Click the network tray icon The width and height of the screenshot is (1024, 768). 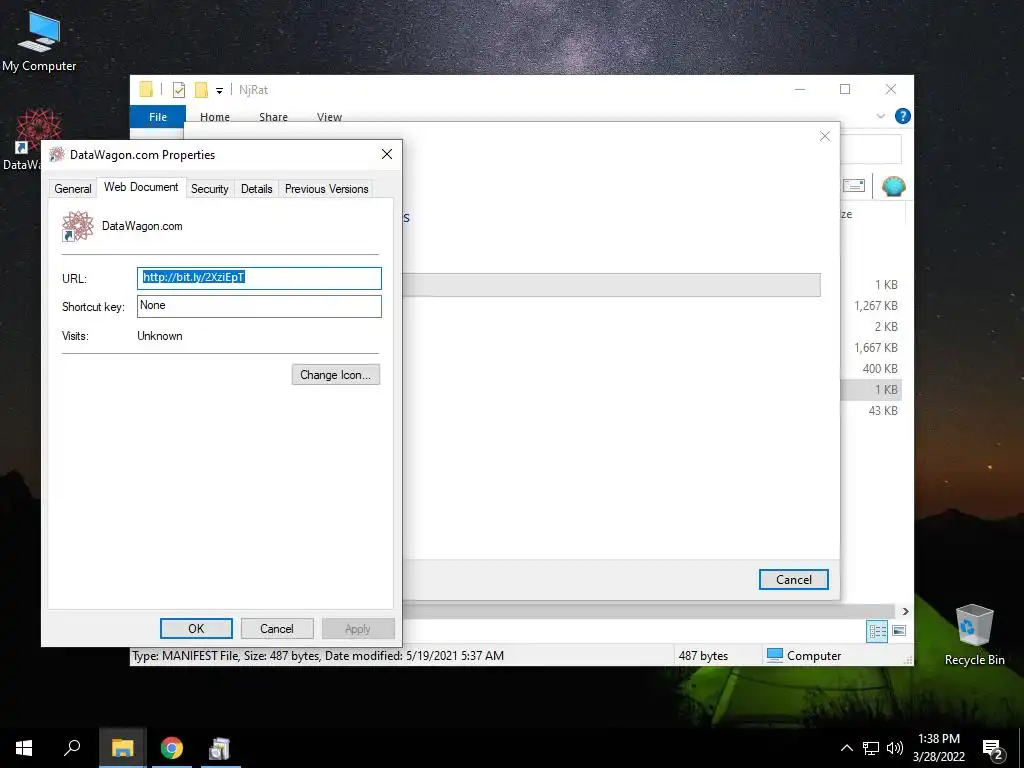[871, 748]
